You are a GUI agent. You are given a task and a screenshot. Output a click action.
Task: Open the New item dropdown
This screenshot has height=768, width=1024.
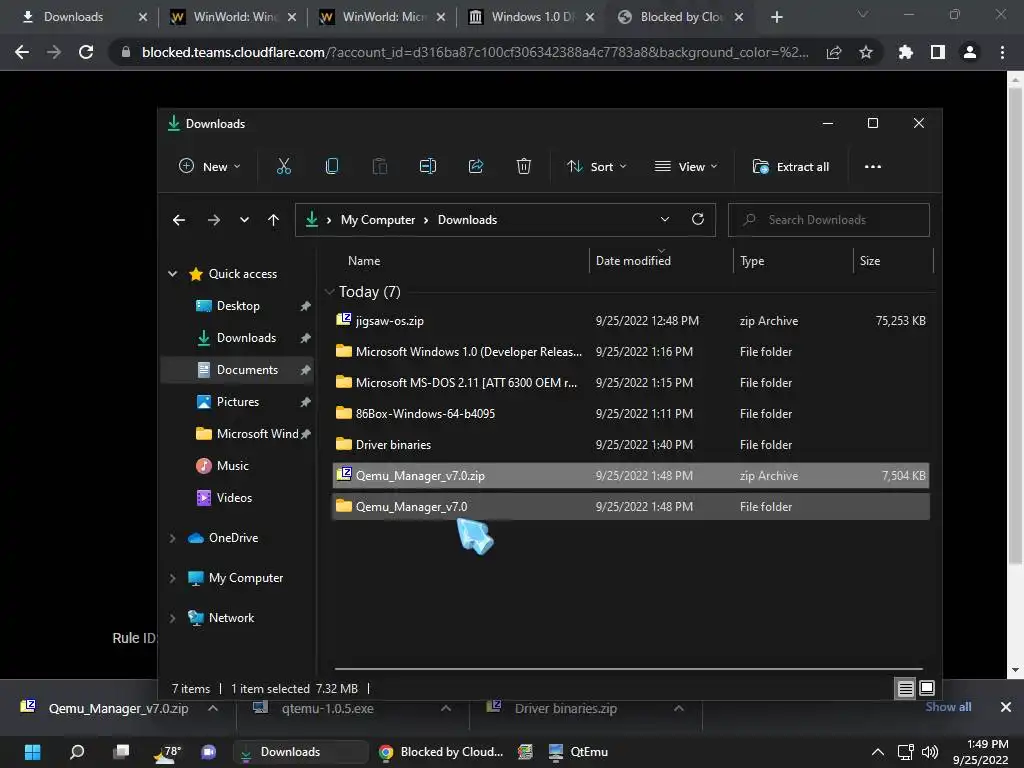pos(210,167)
